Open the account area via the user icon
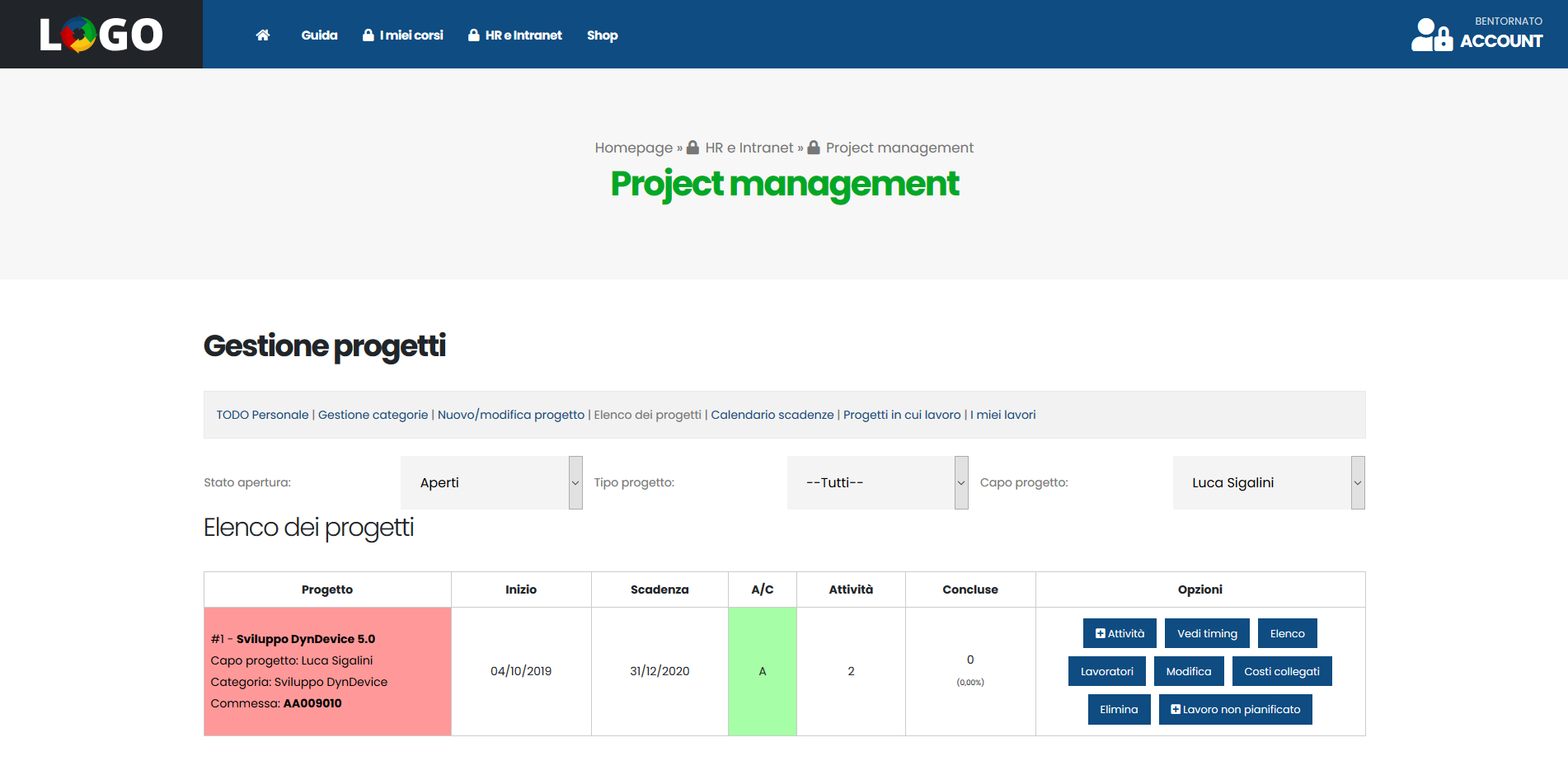Viewport: 1568px width, 775px height. click(1431, 34)
